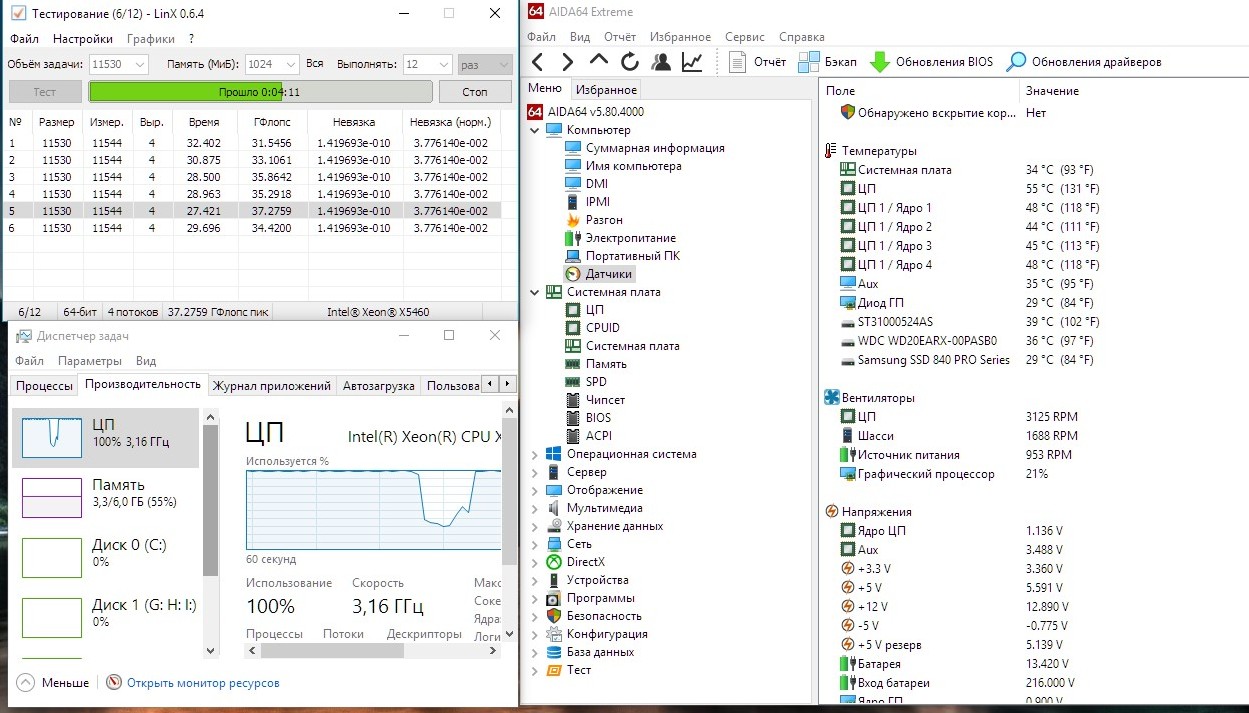Select Электропитание in the AIDA64 tree

click(620, 238)
